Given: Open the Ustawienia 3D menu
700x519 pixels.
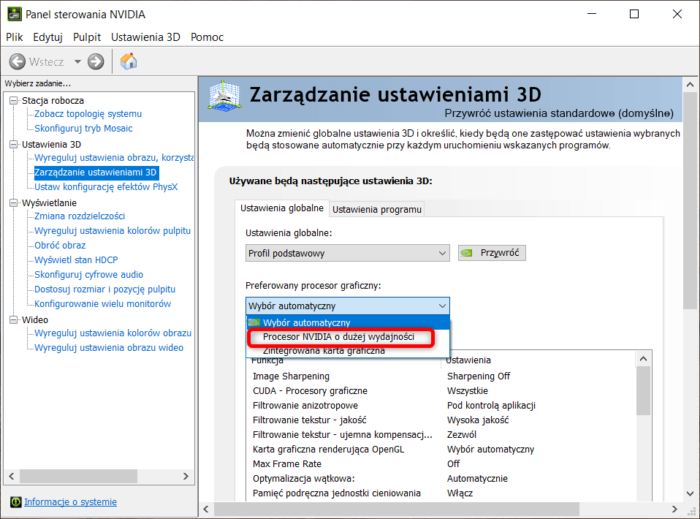Looking at the screenshot, I should 146,37.
